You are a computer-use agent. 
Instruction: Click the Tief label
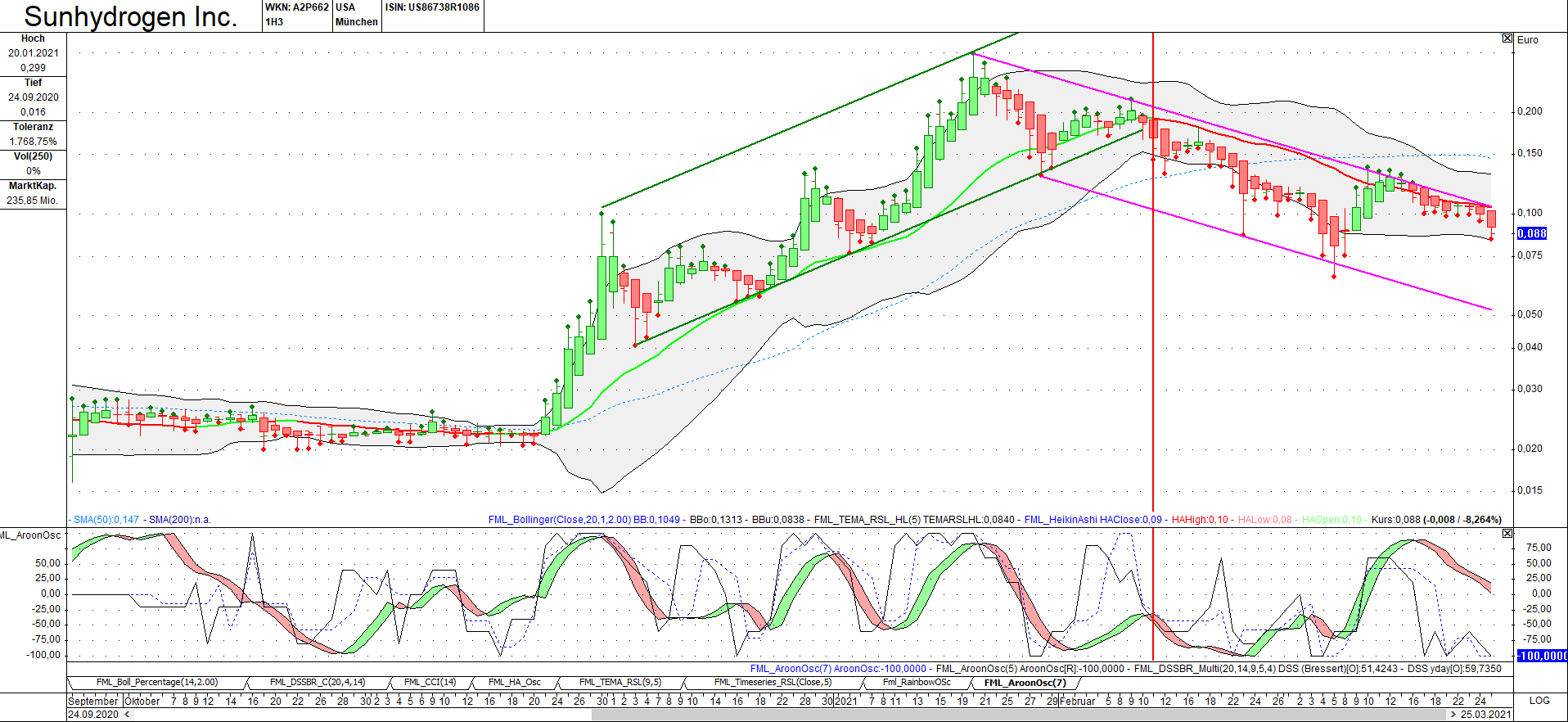click(x=33, y=83)
